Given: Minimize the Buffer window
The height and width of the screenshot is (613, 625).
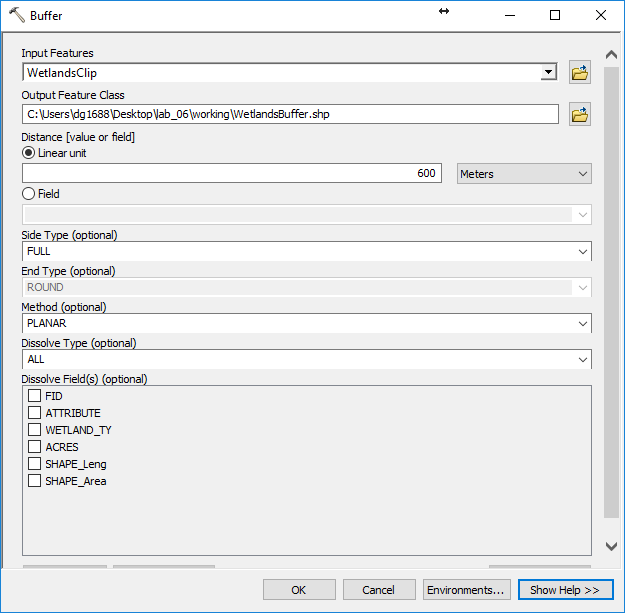Looking at the screenshot, I should pyautogui.click(x=510, y=15).
